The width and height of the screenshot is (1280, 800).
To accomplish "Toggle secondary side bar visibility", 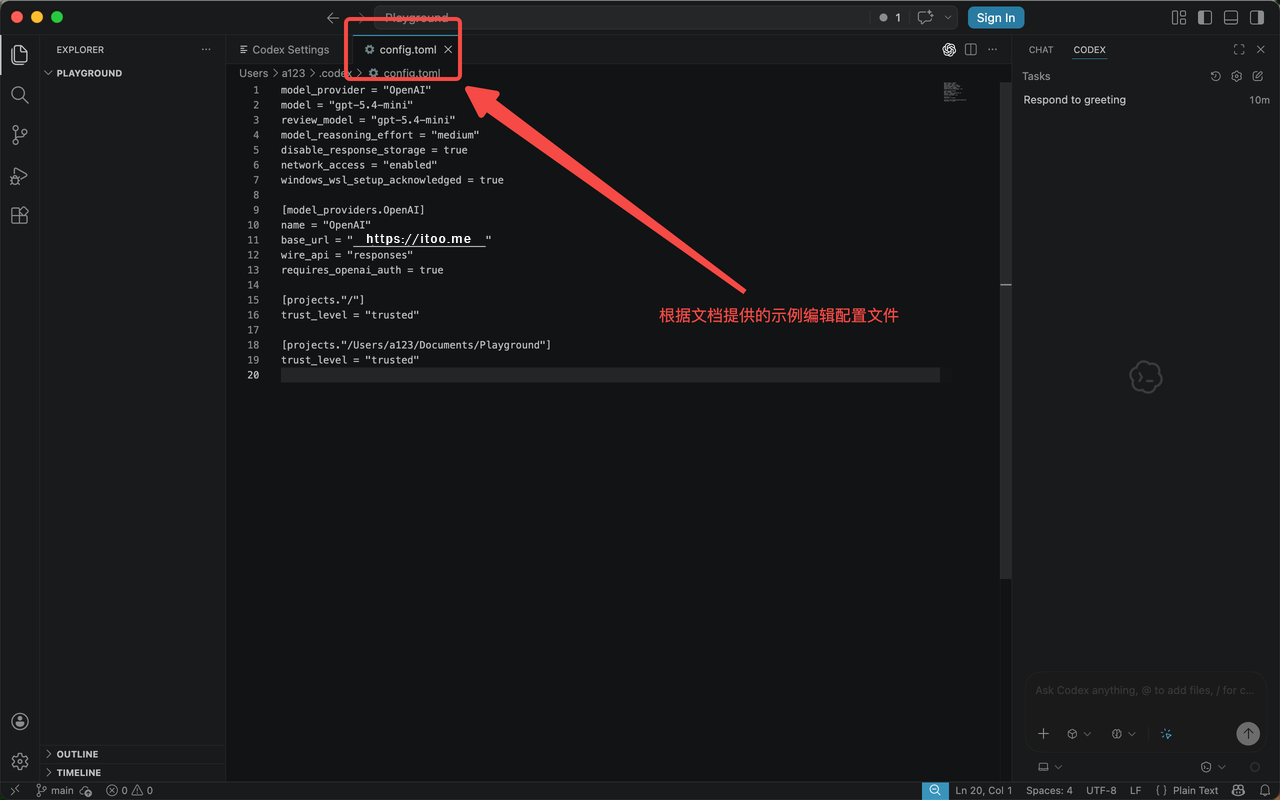I will 1257,17.
